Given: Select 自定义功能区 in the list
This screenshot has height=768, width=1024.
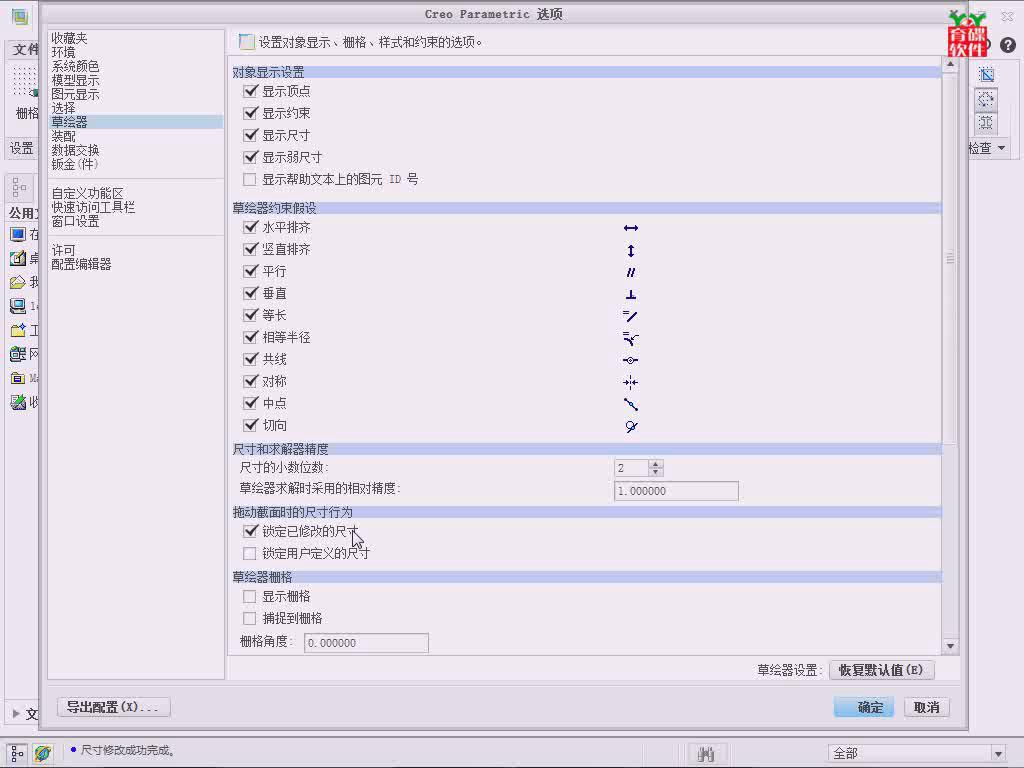Looking at the screenshot, I should (88, 193).
